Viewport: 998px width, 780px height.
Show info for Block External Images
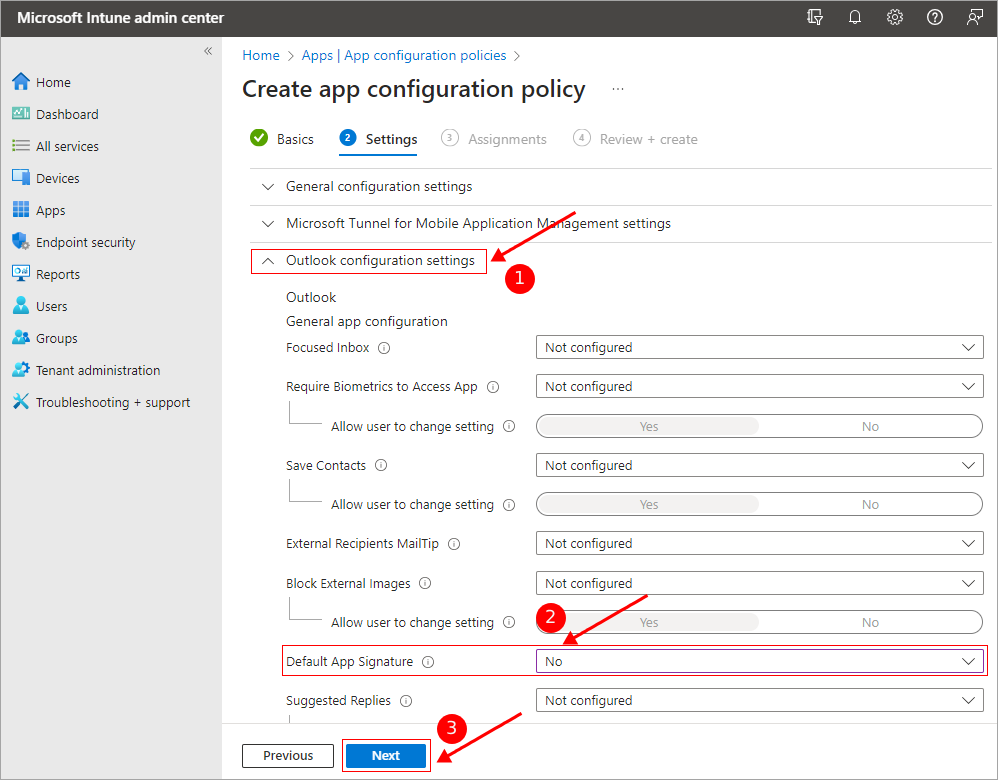[x=425, y=583]
